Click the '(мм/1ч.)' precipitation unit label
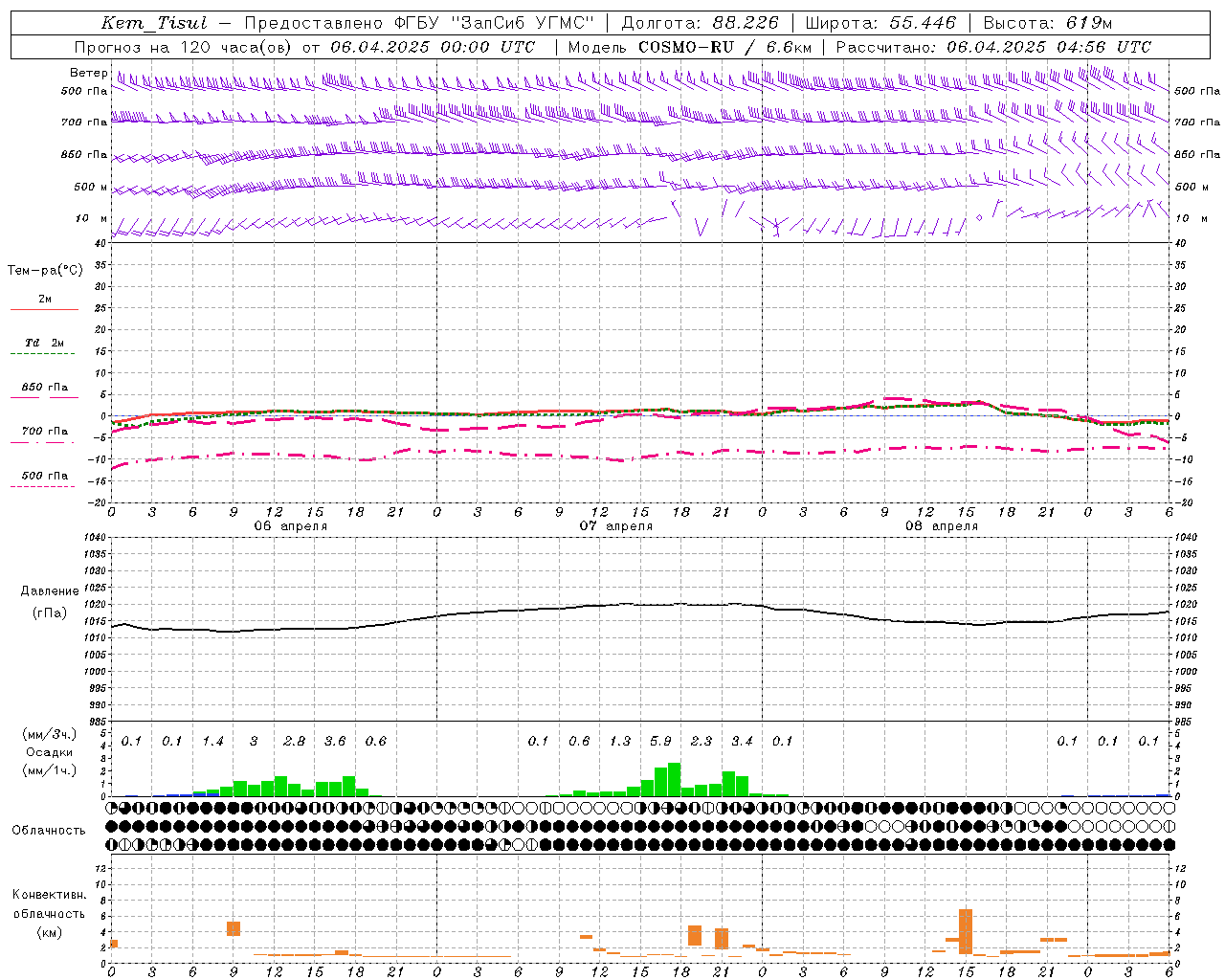Viewport: 1225px width, 980px height. [50, 770]
